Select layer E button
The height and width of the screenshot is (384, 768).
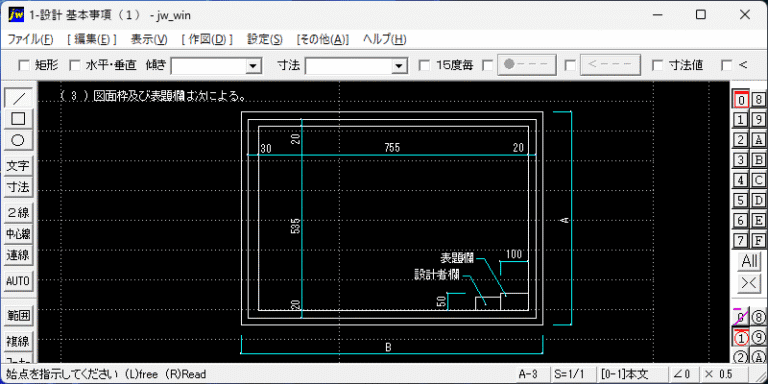coord(759,220)
